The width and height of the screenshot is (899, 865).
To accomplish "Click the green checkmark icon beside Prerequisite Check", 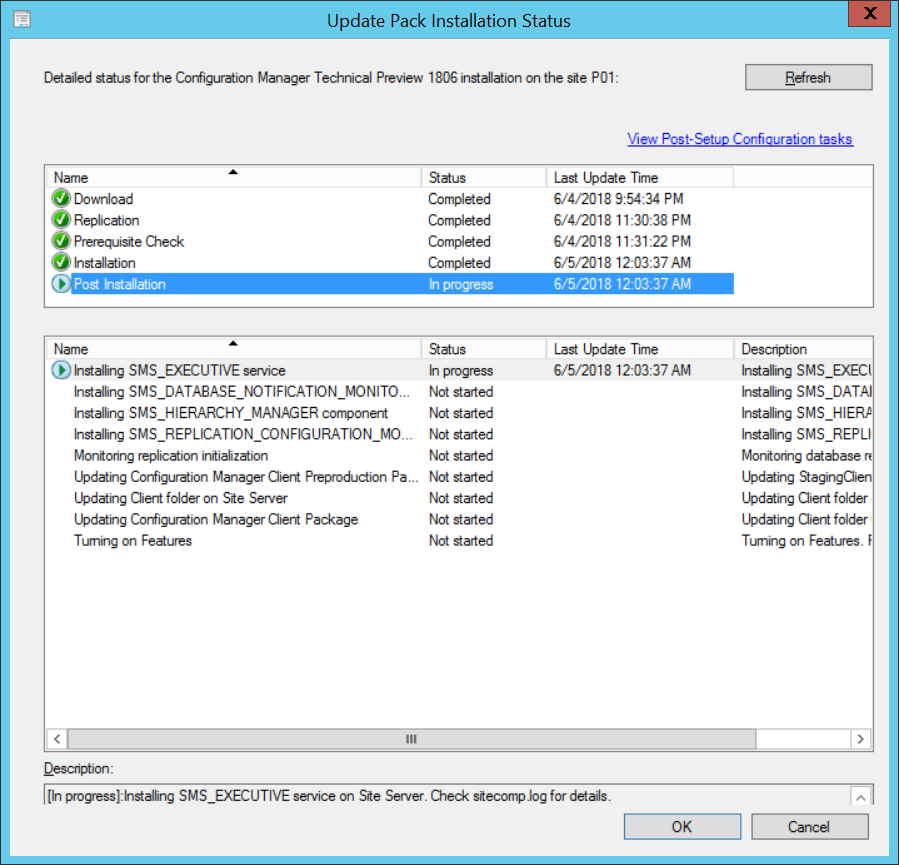I will coord(61,241).
